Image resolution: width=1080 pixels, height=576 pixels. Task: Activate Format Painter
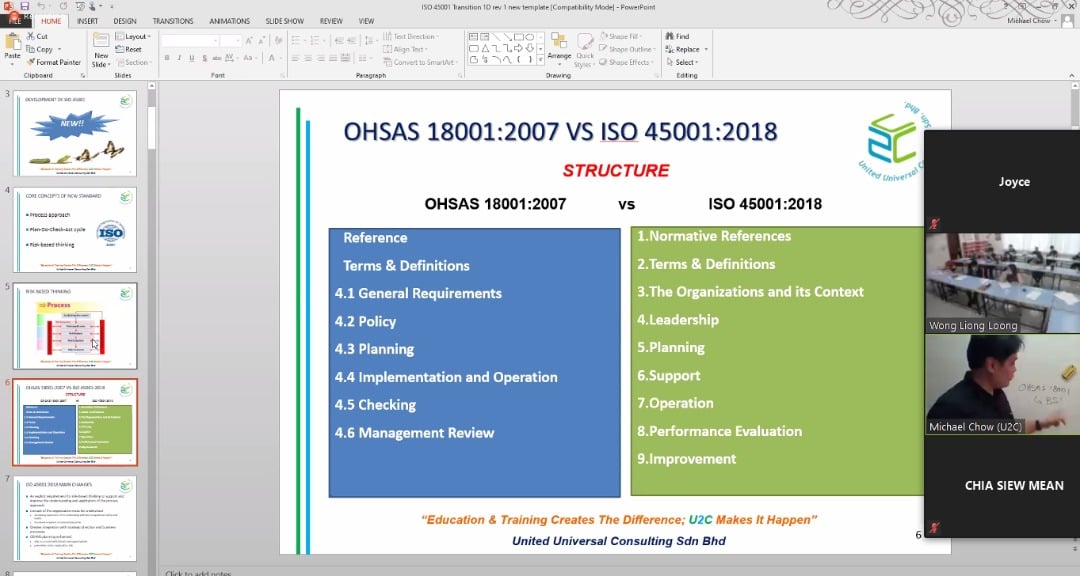(54, 62)
